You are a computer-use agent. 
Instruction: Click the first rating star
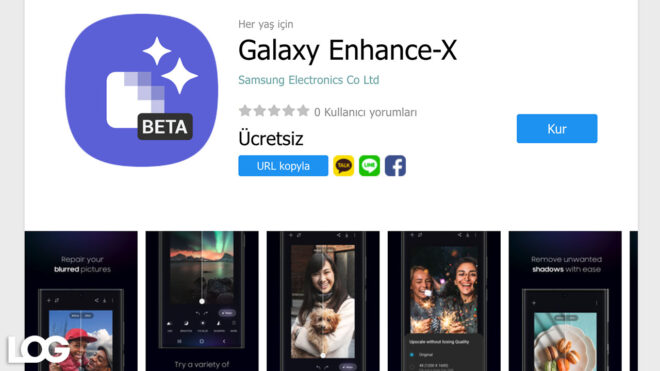point(245,111)
